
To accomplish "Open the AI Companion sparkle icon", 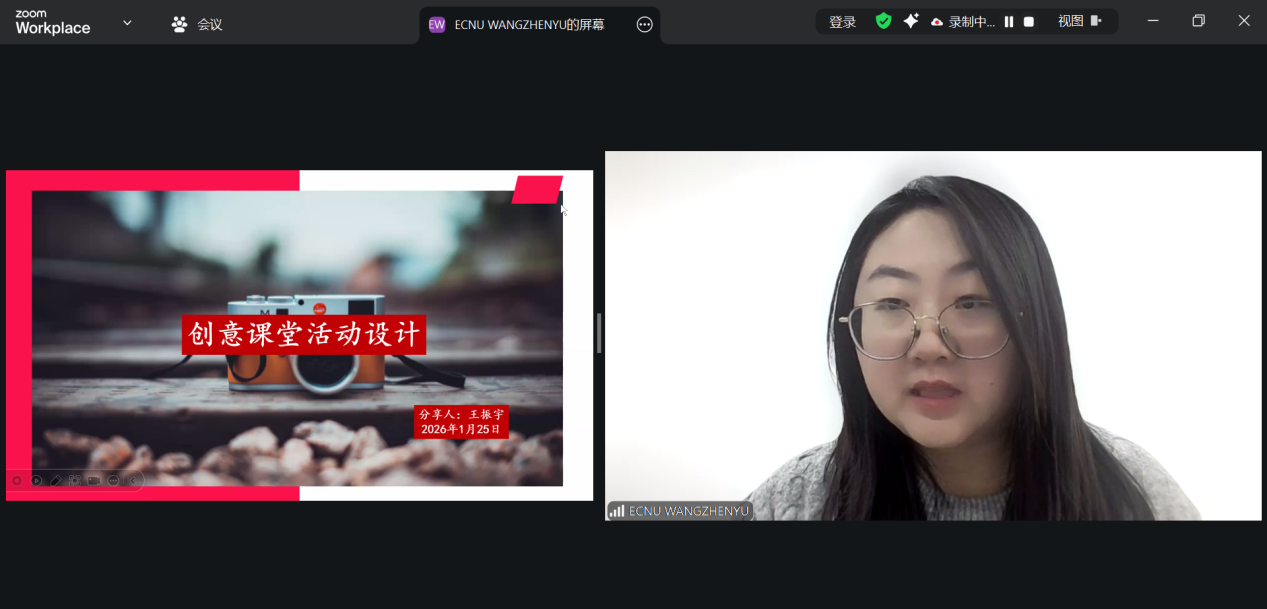I will point(910,21).
